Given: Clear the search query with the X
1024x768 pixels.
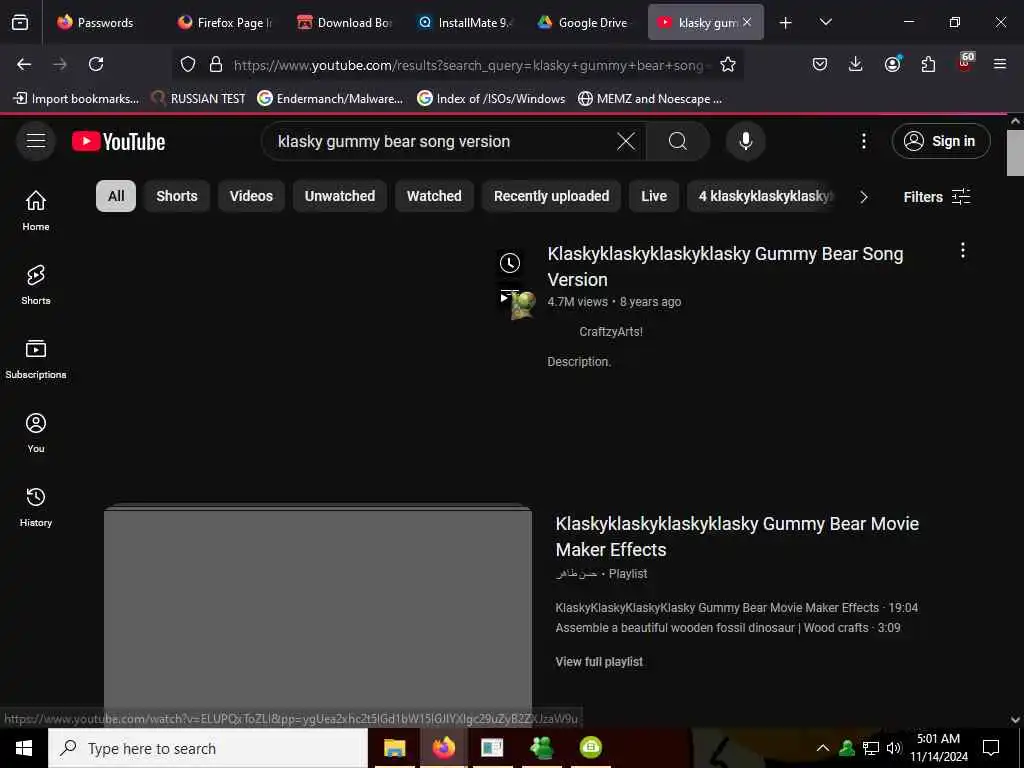Looking at the screenshot, I should pyautogui.click(x=626, y=141).
